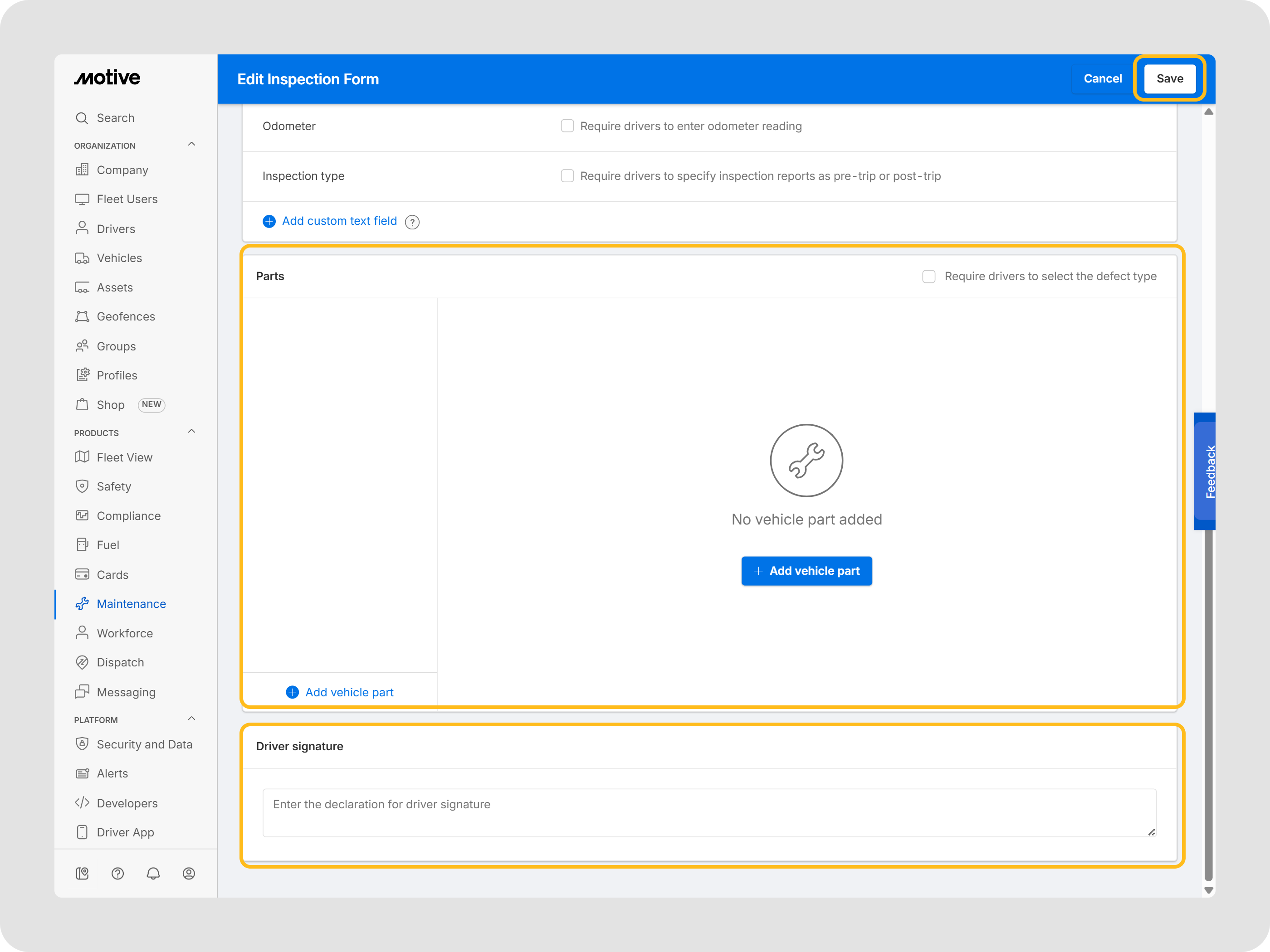Image resolution: width=1270 pixels, height=952 pixels.
Task: Toggle require drivers to select defect type
Action: click(928, 277)
